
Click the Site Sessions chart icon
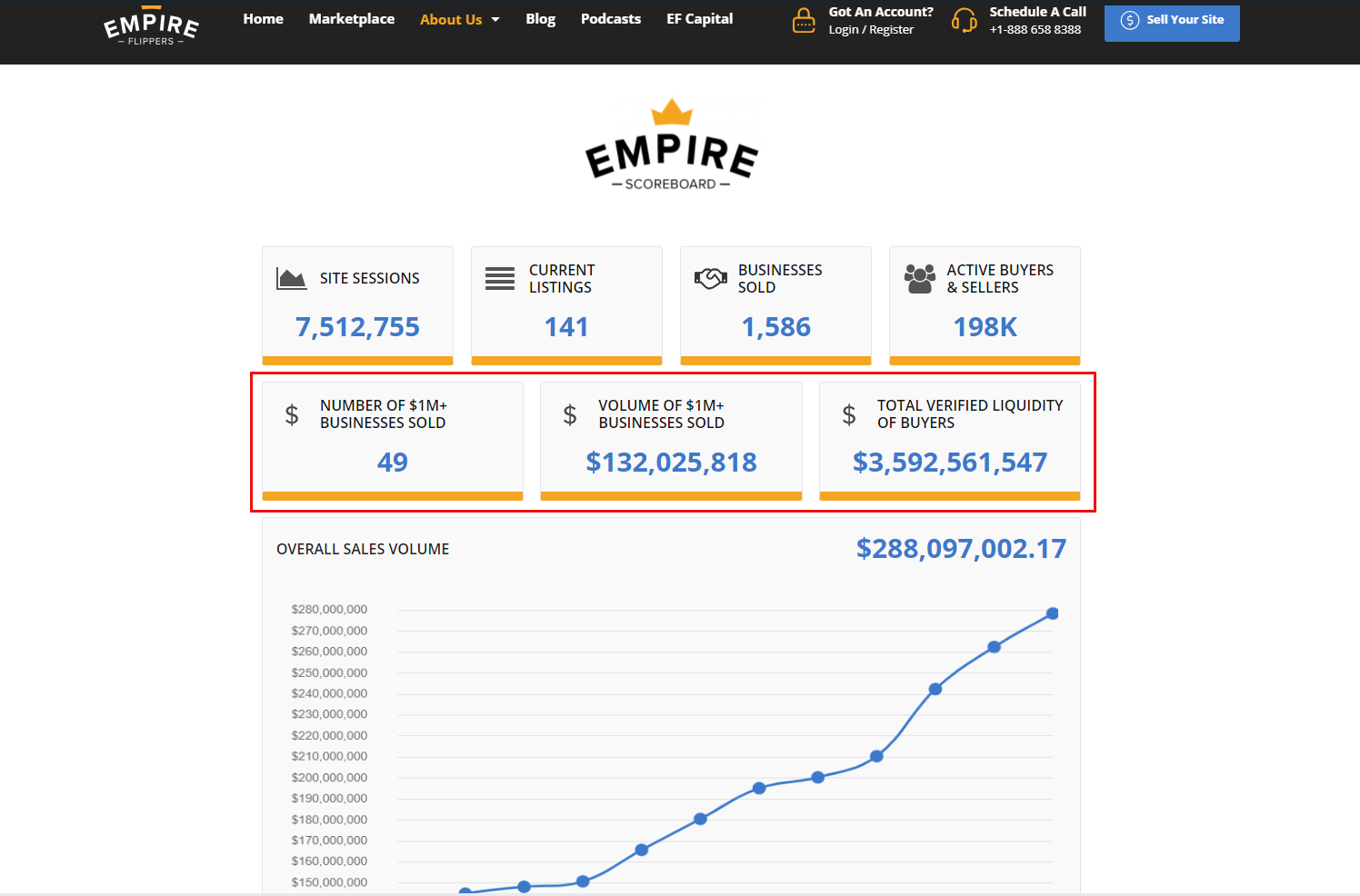291,278
